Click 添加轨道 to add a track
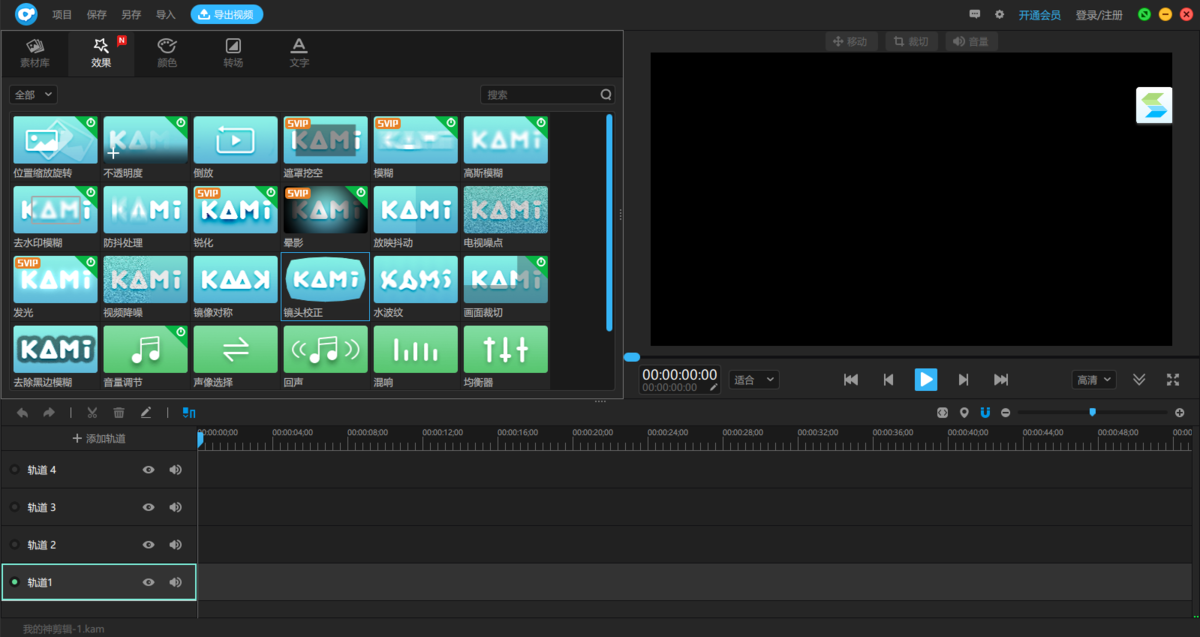This screenshot has height=637, width=1200. (99, 439)
